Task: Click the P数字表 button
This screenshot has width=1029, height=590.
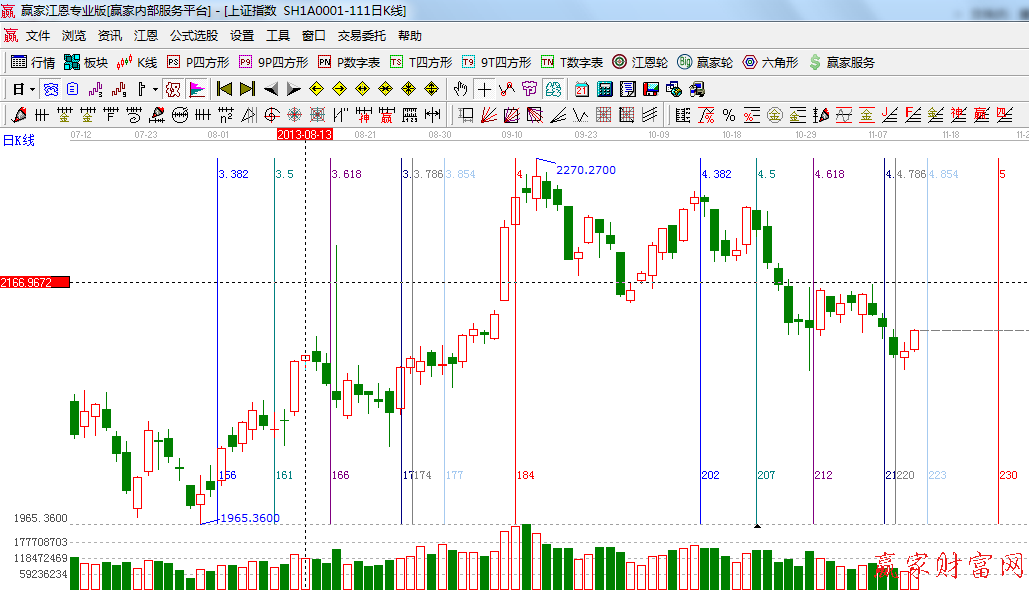Action: click(x=348, y=62)
